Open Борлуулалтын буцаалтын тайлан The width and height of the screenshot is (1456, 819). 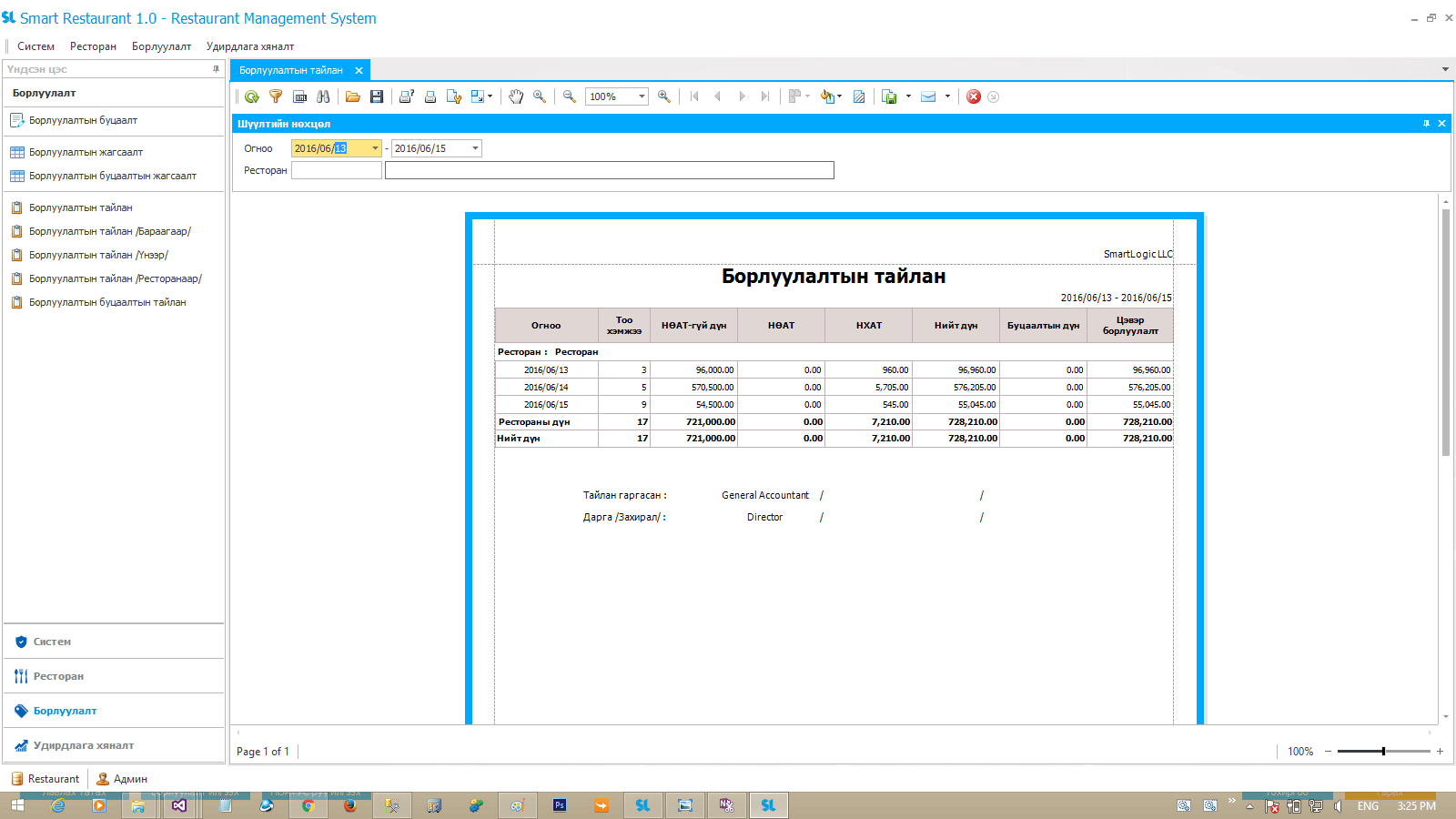click(107, 302)
